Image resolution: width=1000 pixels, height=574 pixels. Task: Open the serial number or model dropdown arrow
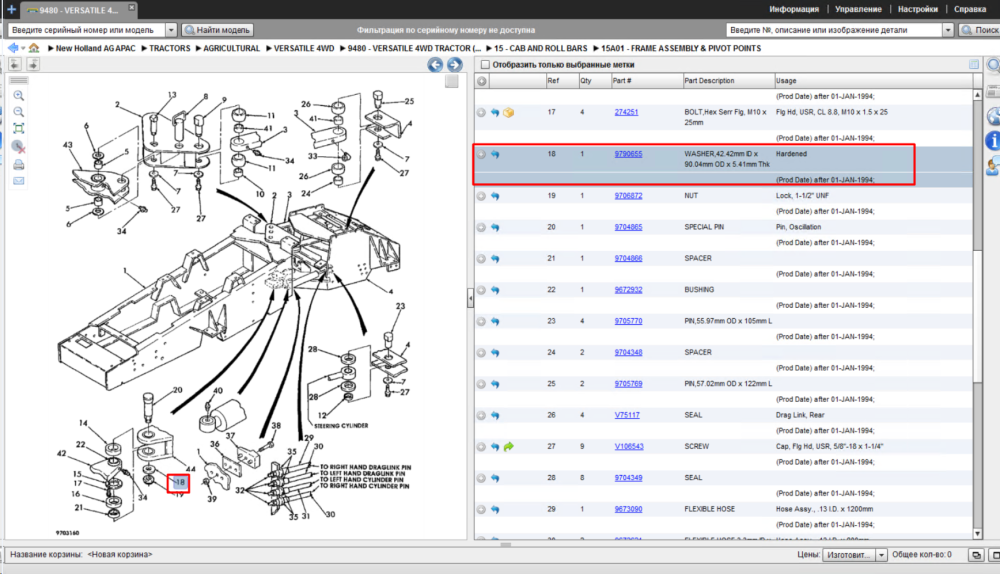(171, 30)
